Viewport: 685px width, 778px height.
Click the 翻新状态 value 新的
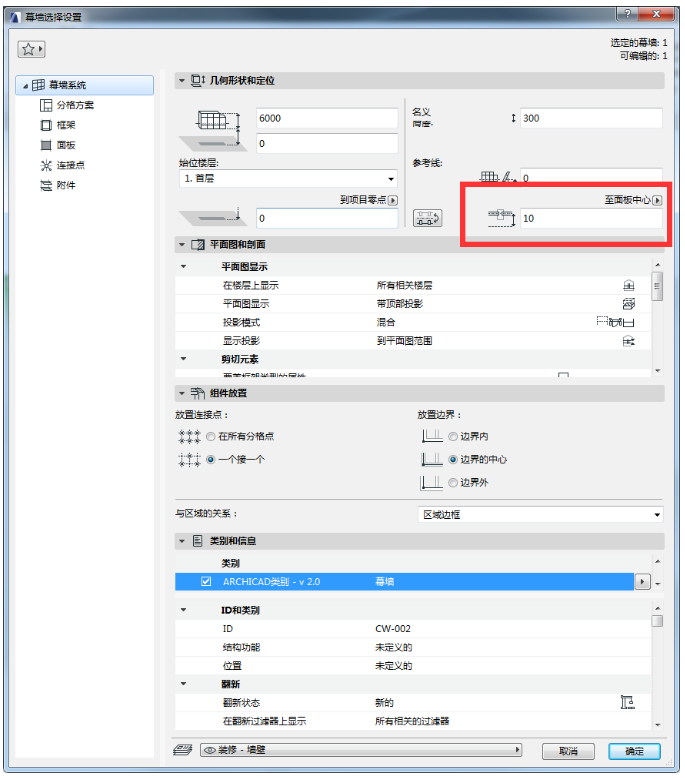click(x=384, y=703)
